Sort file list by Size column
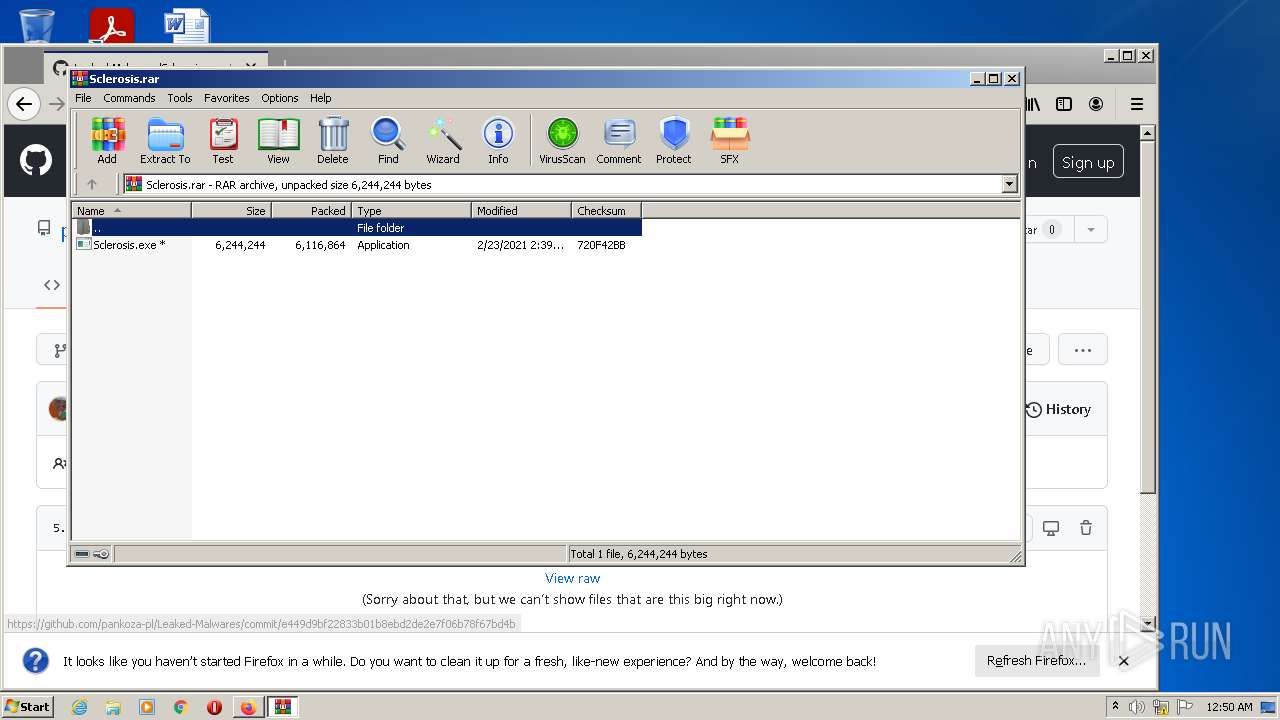The width and height of the screenshot is (1280, 720). click(x=231, y=210)
